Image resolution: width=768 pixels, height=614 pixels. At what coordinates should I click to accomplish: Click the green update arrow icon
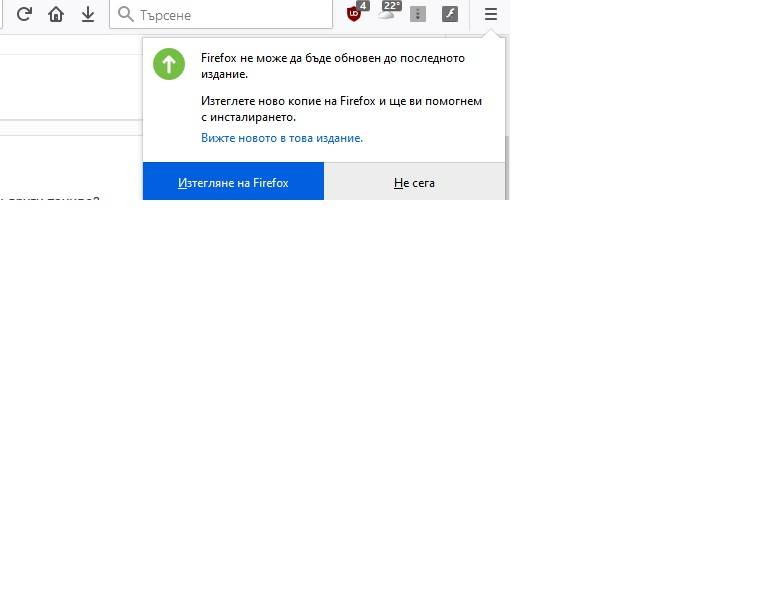click(x=169, y=64)
